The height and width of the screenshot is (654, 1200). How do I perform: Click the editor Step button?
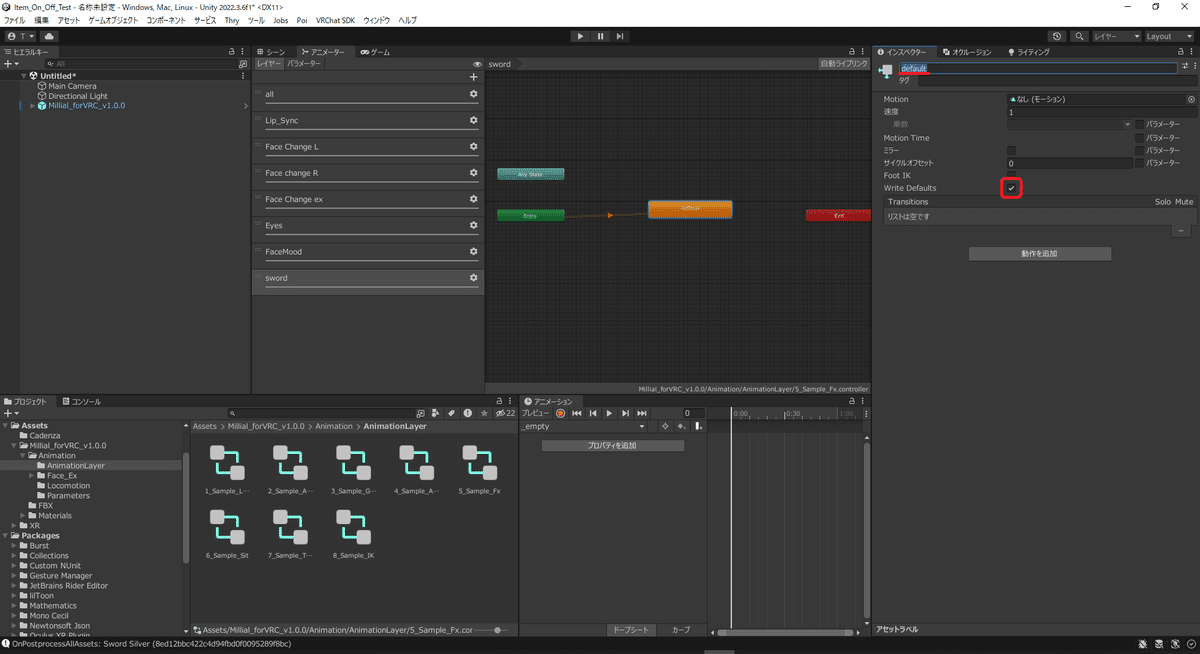(x=620, y=36)
